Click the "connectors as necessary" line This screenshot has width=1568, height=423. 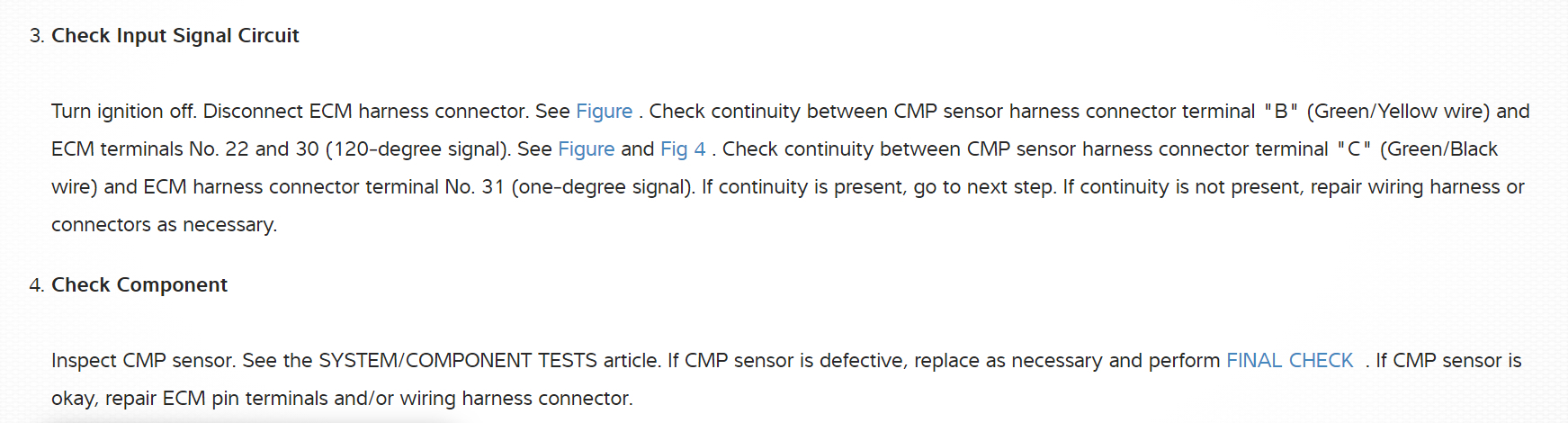164,224
